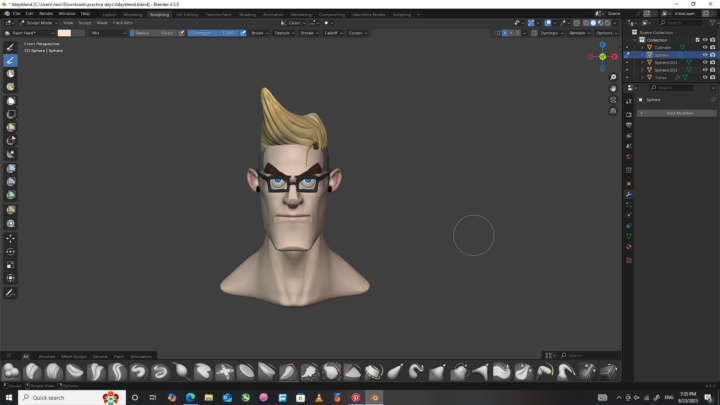Viewport: 720px width, 405px height.
Task: Open the Sculpt Mode dropdown
Action: point(38,23)
